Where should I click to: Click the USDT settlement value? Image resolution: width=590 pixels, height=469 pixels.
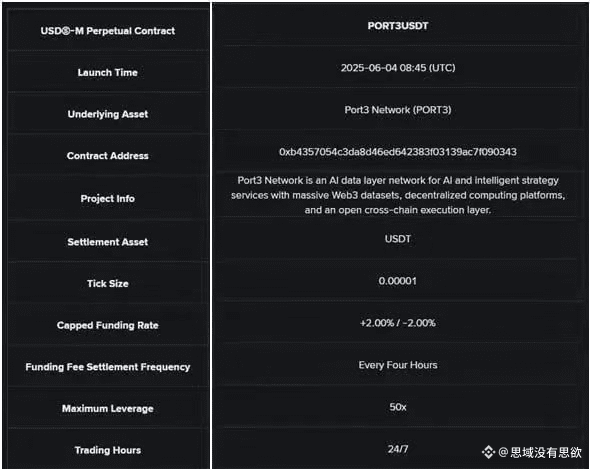pos(398,239)
